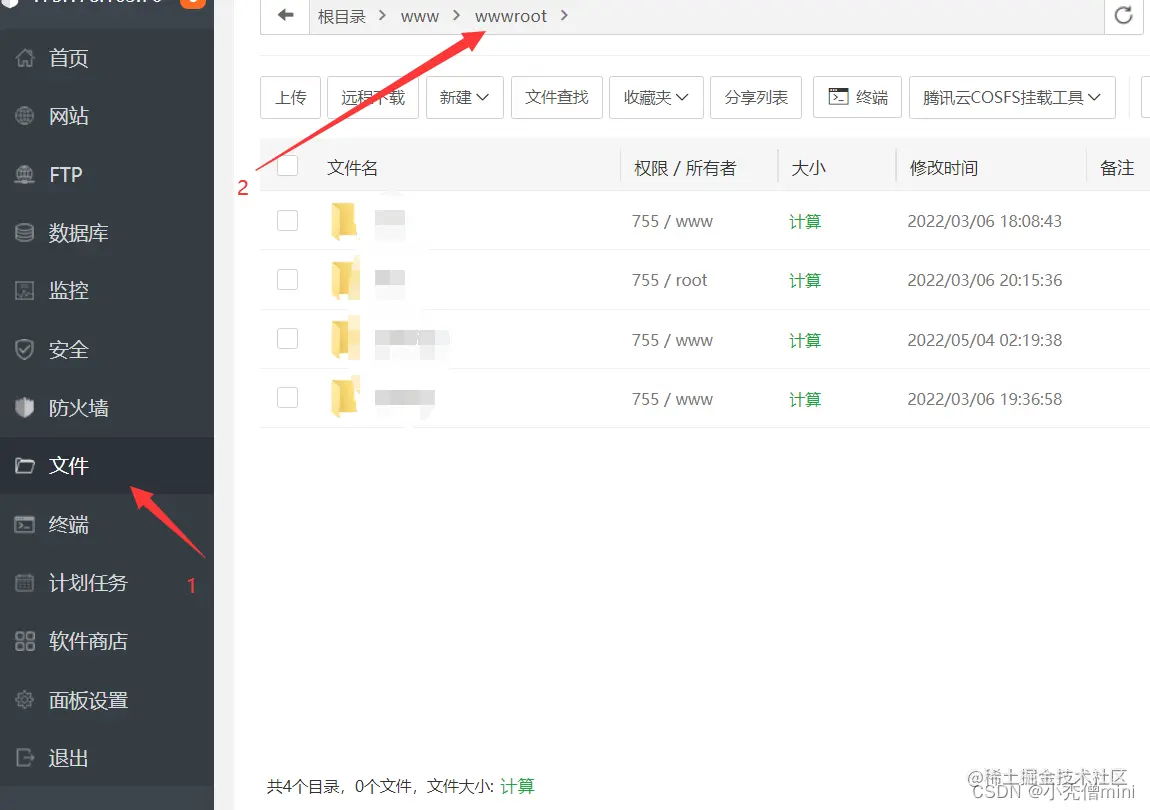Image resolution: width=1150 pixels, height=810 pixels.
Task: Click 文件查找 to search files
Action: (556, 97)
